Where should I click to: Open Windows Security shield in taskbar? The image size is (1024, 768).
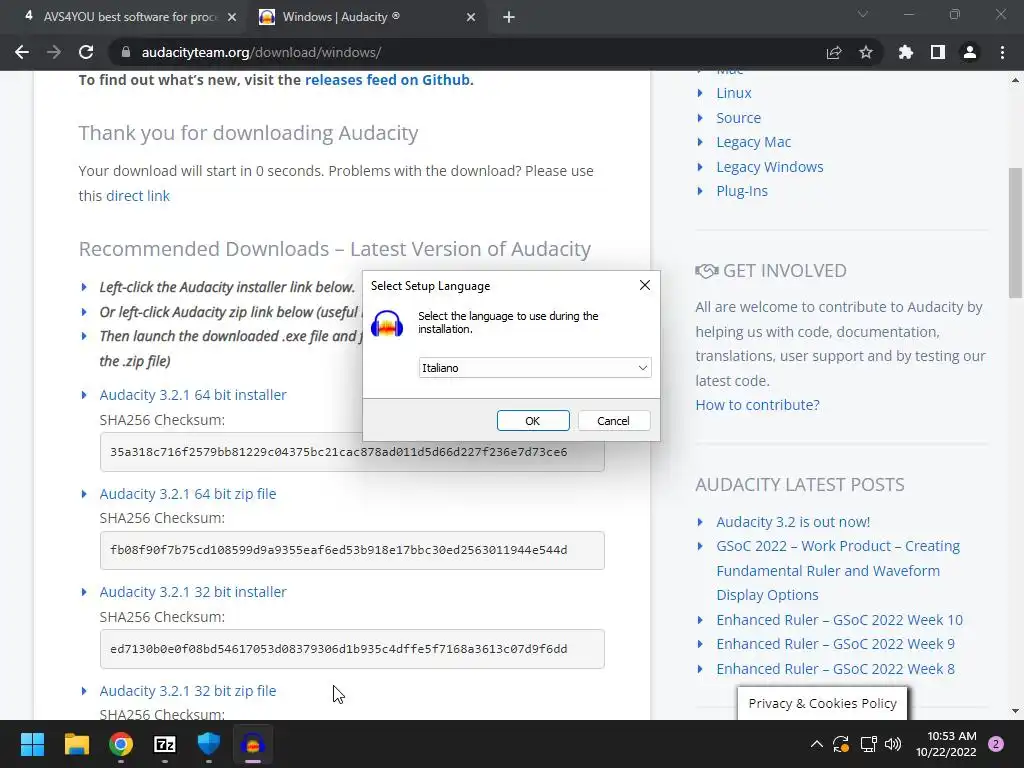pos(209,744)
